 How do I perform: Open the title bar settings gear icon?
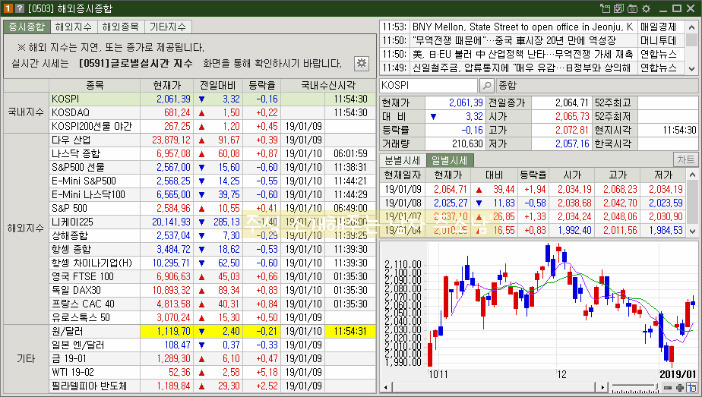646,9
